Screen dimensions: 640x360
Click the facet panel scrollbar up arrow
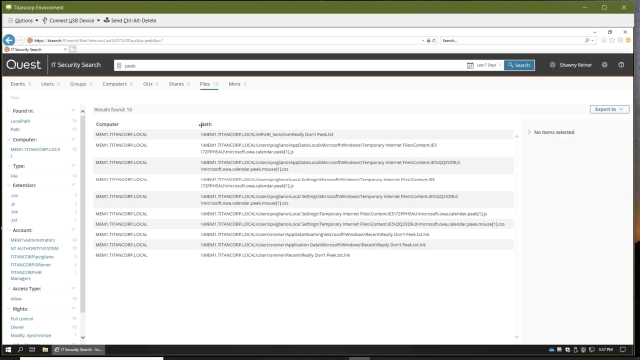tap(83, 111)
